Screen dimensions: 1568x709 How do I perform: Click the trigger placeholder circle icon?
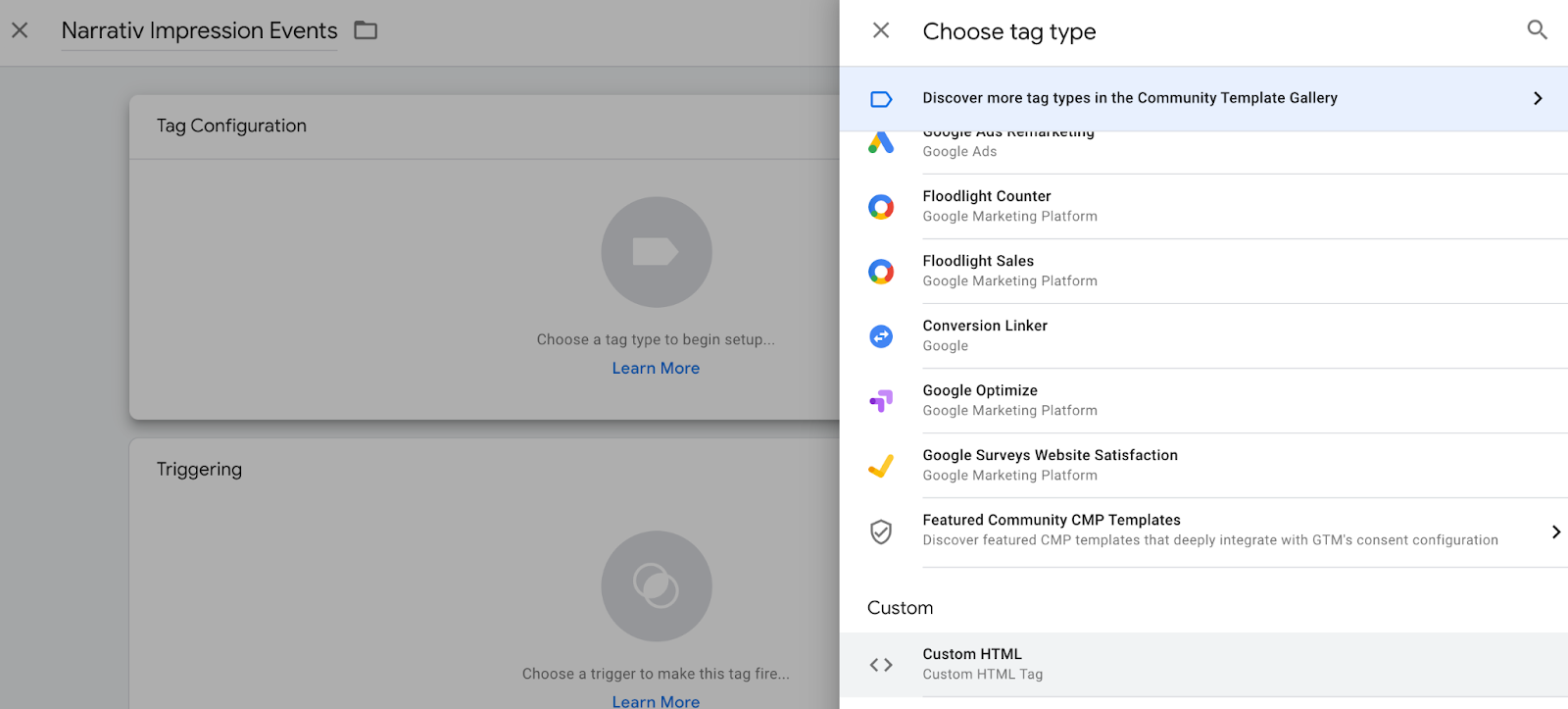coord(656,586)
